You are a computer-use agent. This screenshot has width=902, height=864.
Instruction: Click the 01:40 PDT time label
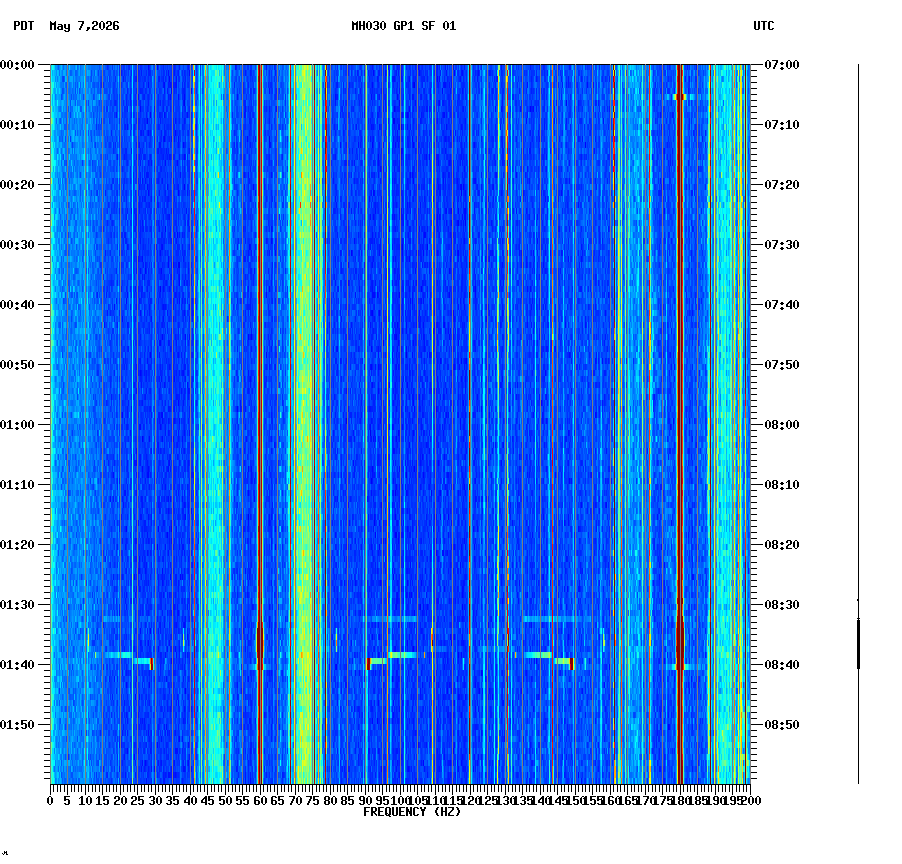tap(17, 665)
